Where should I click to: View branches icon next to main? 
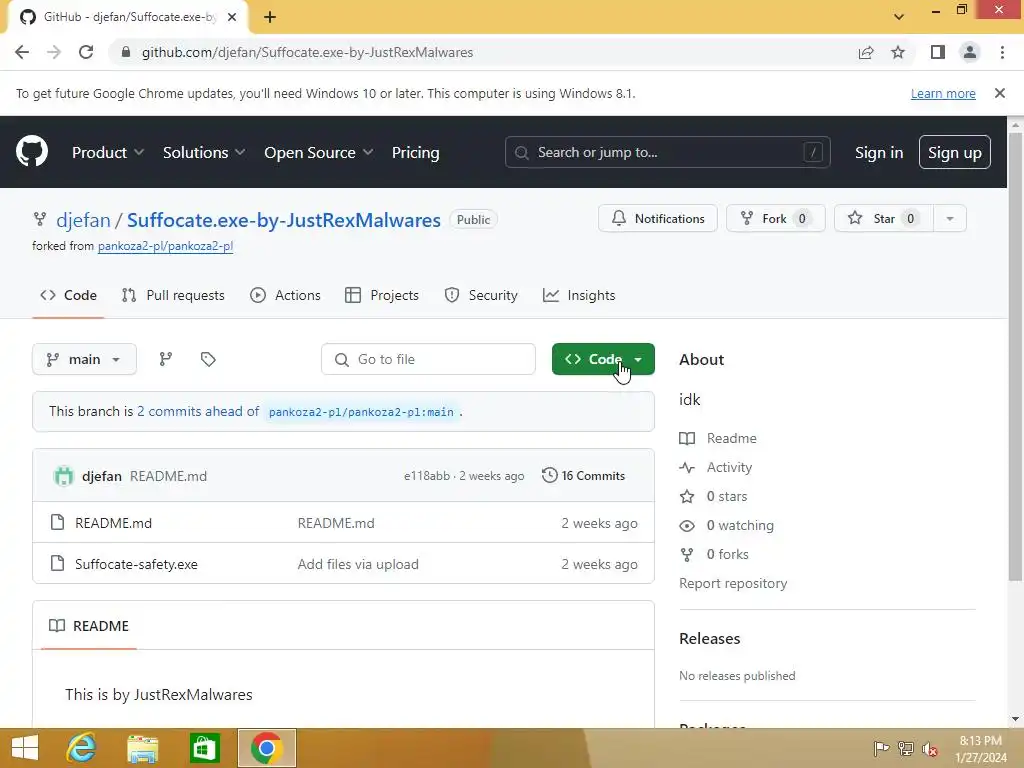(165, 359)
